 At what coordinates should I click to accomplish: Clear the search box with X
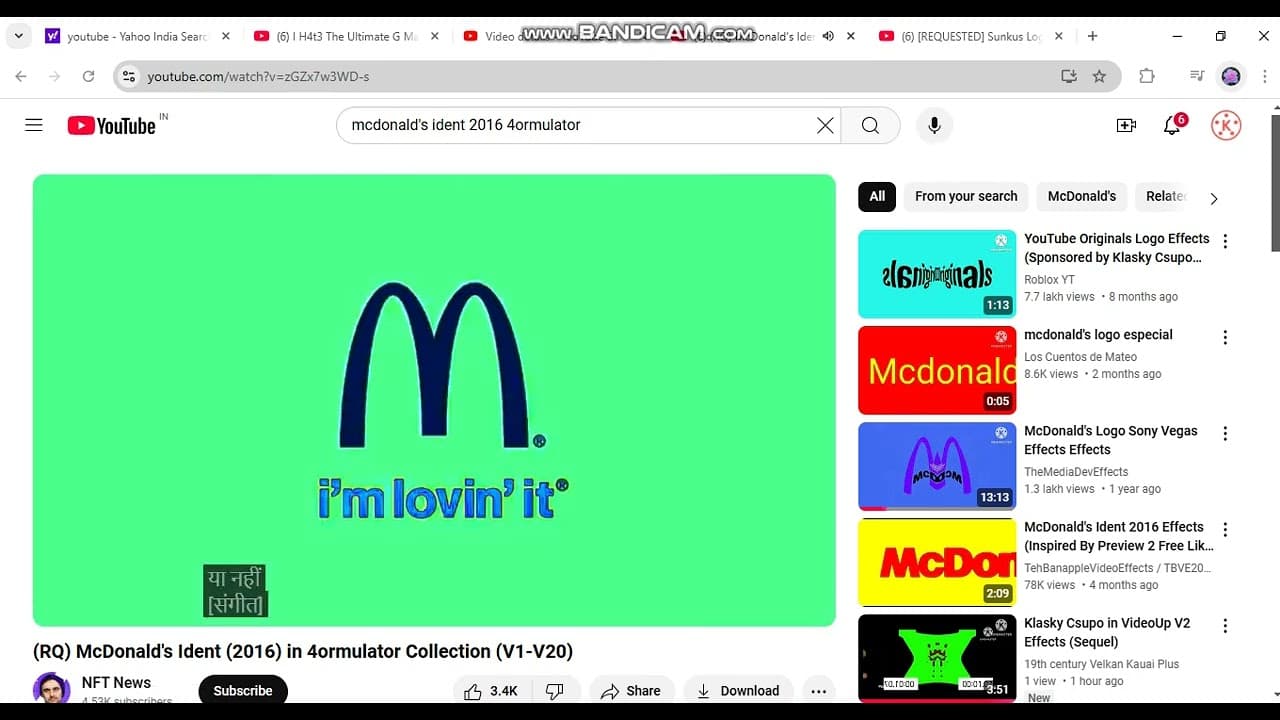(x=825, y=125)
